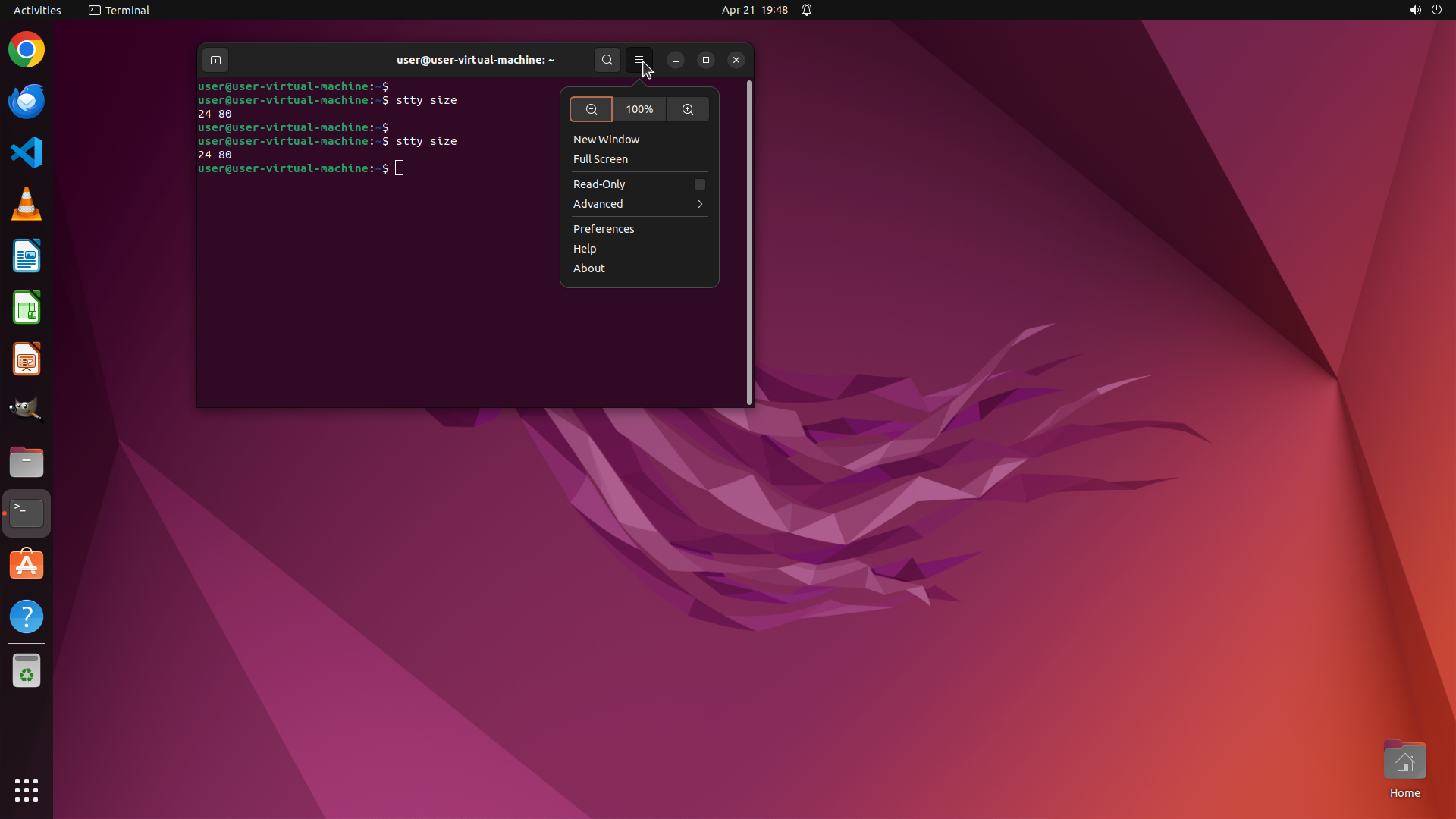Open Visual Studio Code from dock
This screenshot has width=1456, height=819.
point(27,152)
